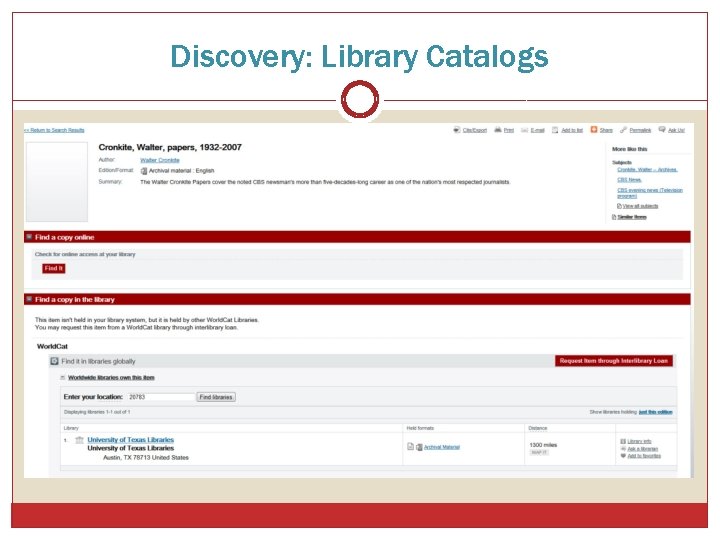Open the 'just this edition' link
Screen dimensions: 720x540
[x=656, y=412]
